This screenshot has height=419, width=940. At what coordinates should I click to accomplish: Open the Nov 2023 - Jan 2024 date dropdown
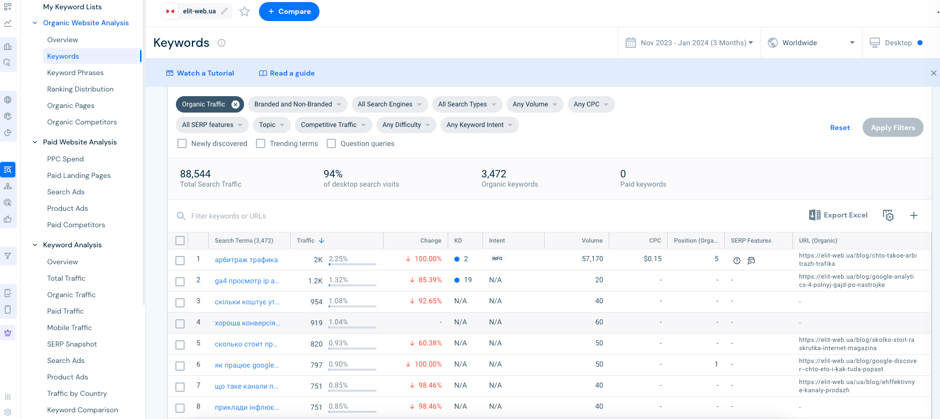click(x=689, y=43)
